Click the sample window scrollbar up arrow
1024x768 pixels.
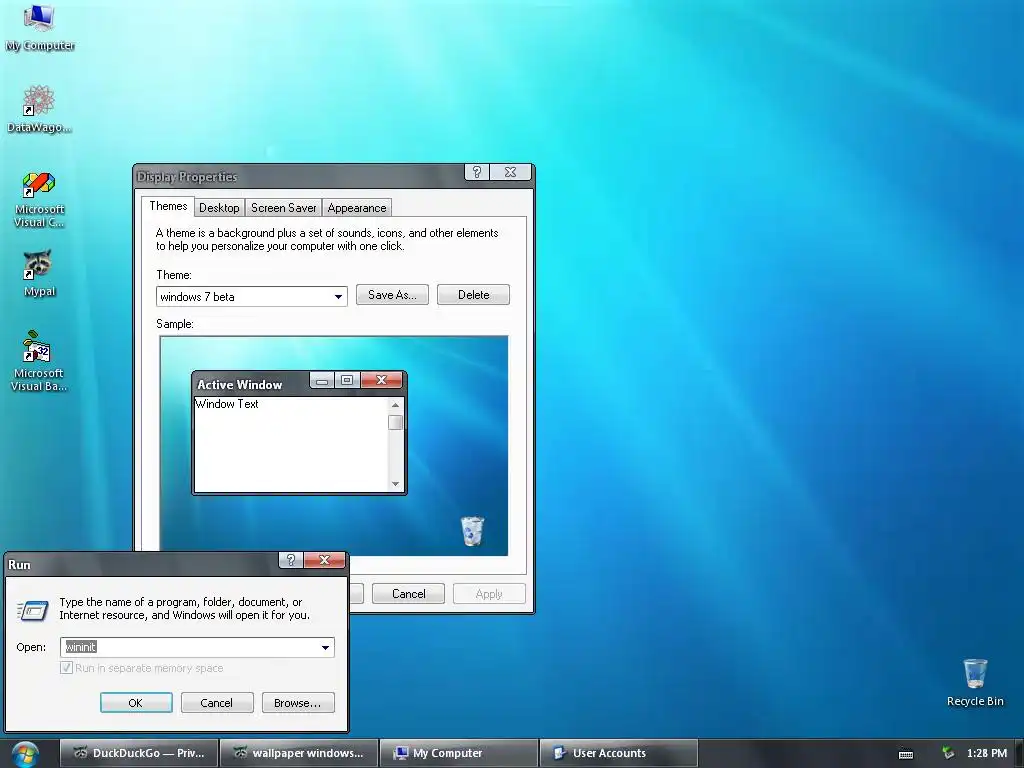tap(395, 405)
